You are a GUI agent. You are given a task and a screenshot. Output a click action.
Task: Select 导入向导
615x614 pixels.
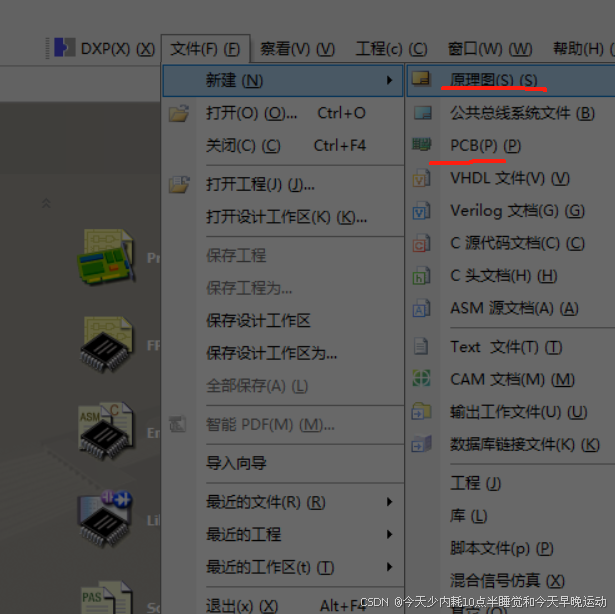point(283,463)
